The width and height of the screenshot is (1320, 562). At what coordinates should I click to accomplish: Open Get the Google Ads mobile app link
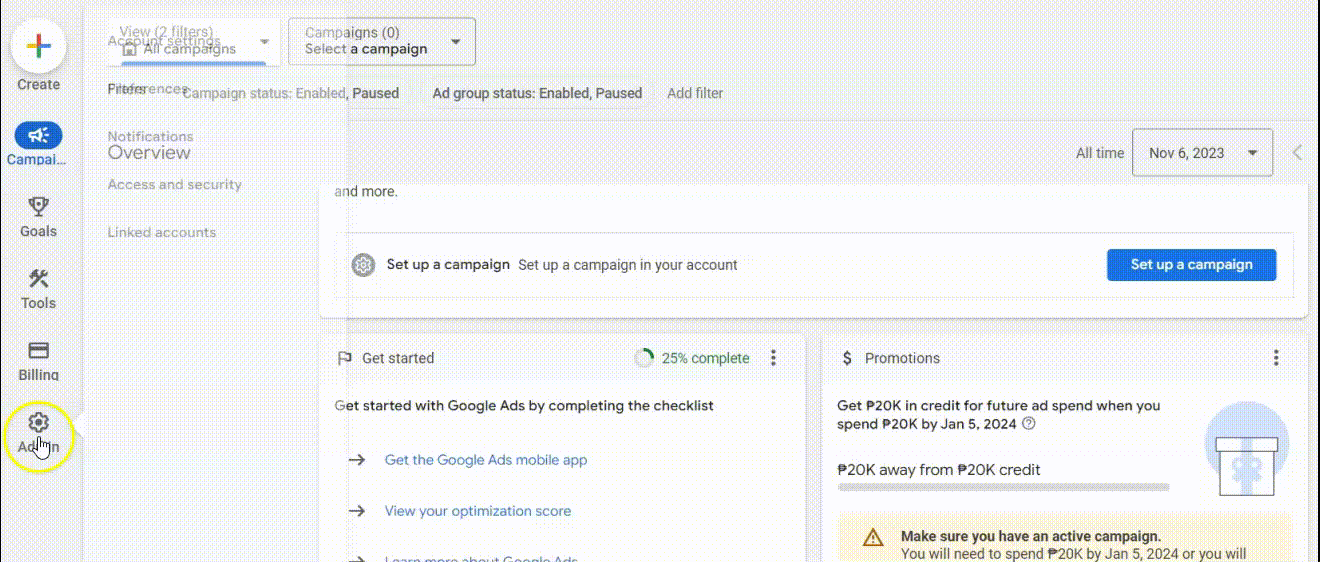(485, 460)
